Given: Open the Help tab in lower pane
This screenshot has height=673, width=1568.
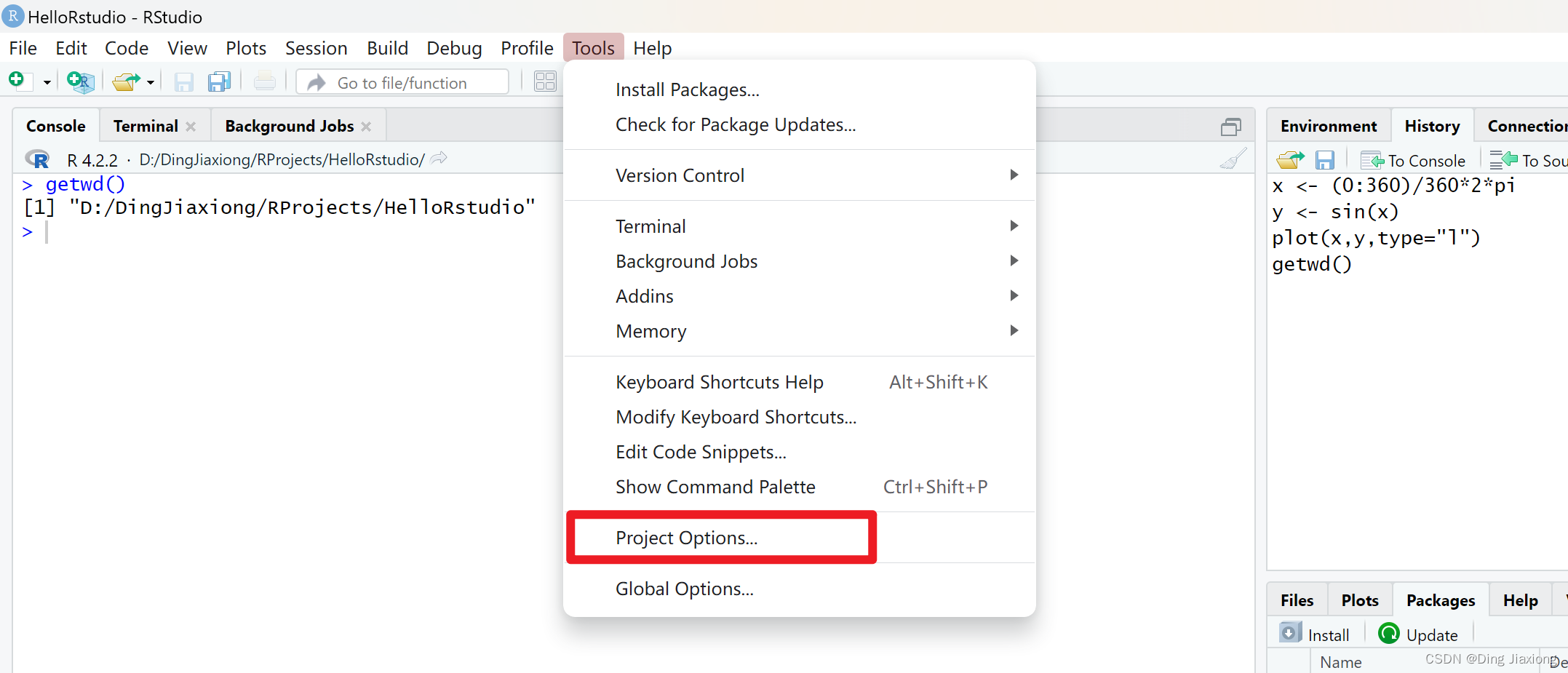Looking at the screenshot, I should click(x=1520, y=600).
